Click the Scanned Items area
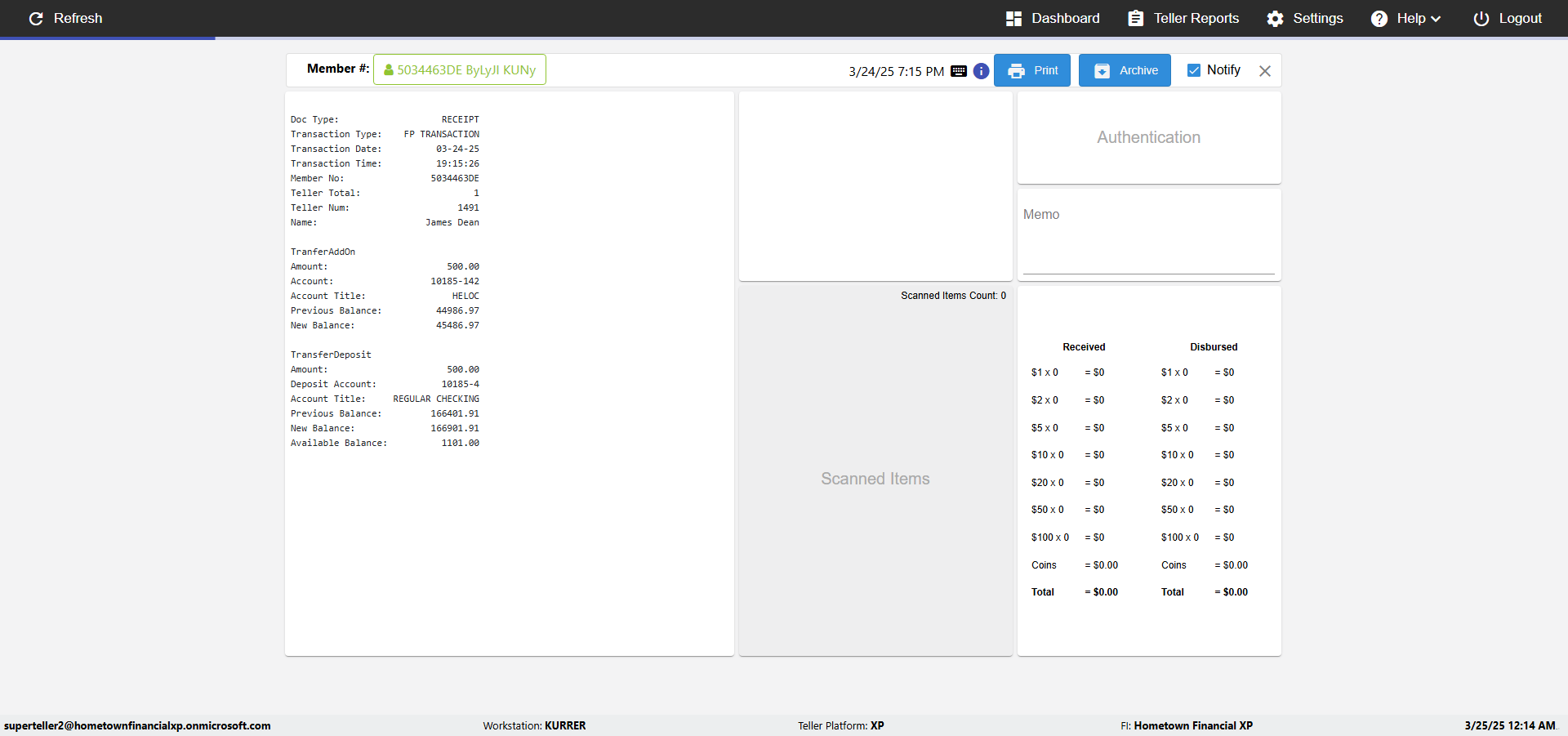 click(x=875, y=479)
